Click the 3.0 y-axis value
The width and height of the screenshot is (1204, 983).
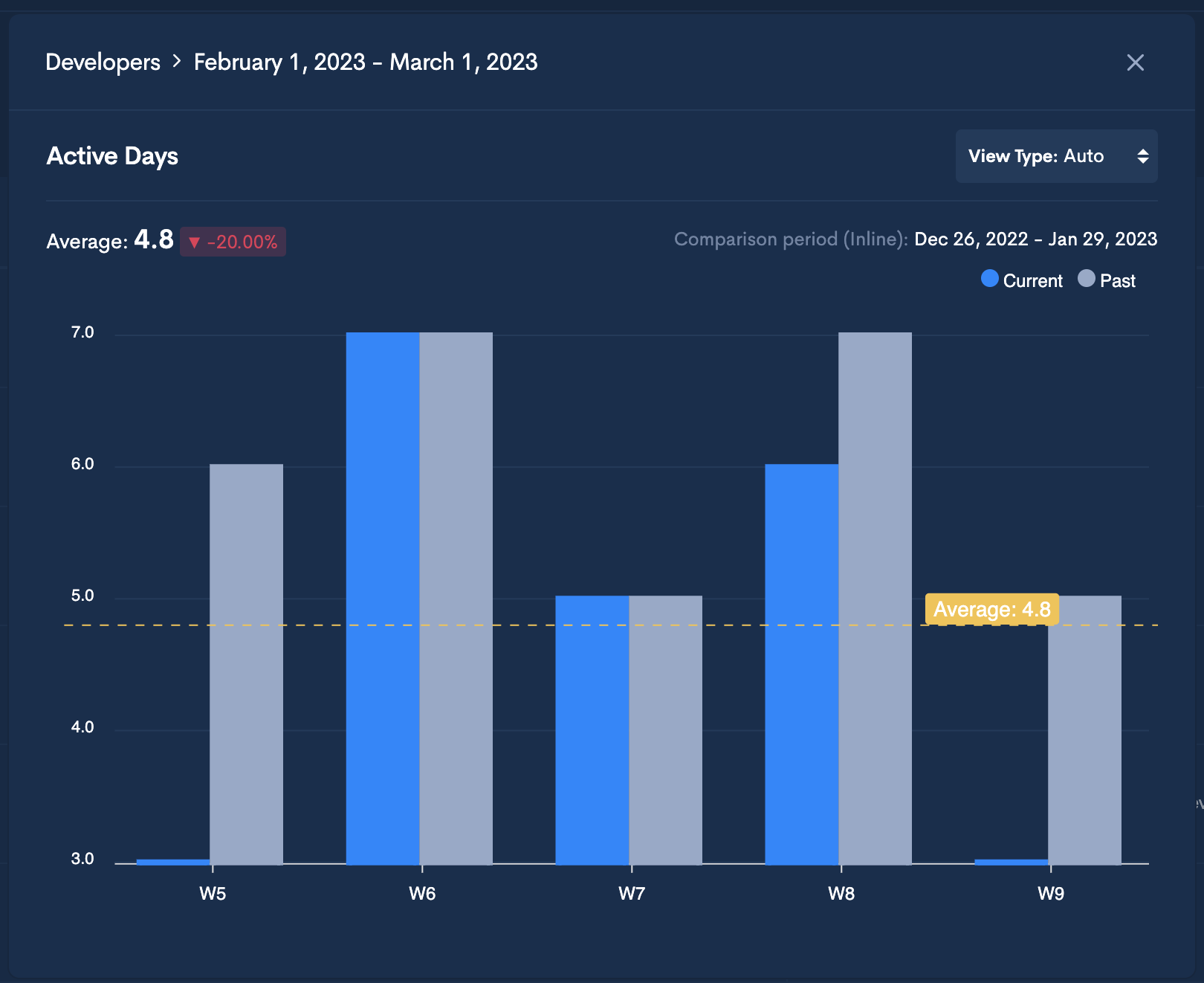click(x=82, y=859)
